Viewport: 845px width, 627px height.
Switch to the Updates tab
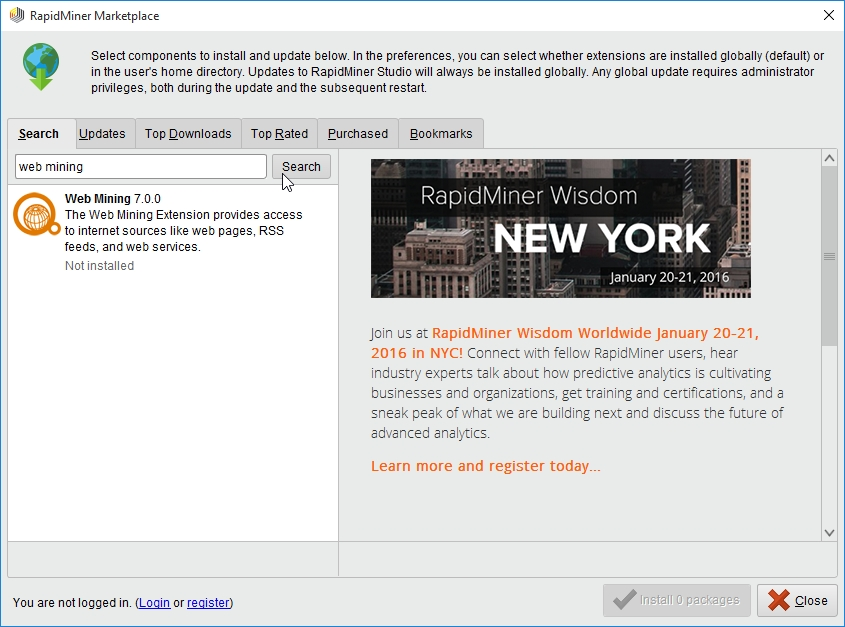pyautogui.click(x=104, y=133)
